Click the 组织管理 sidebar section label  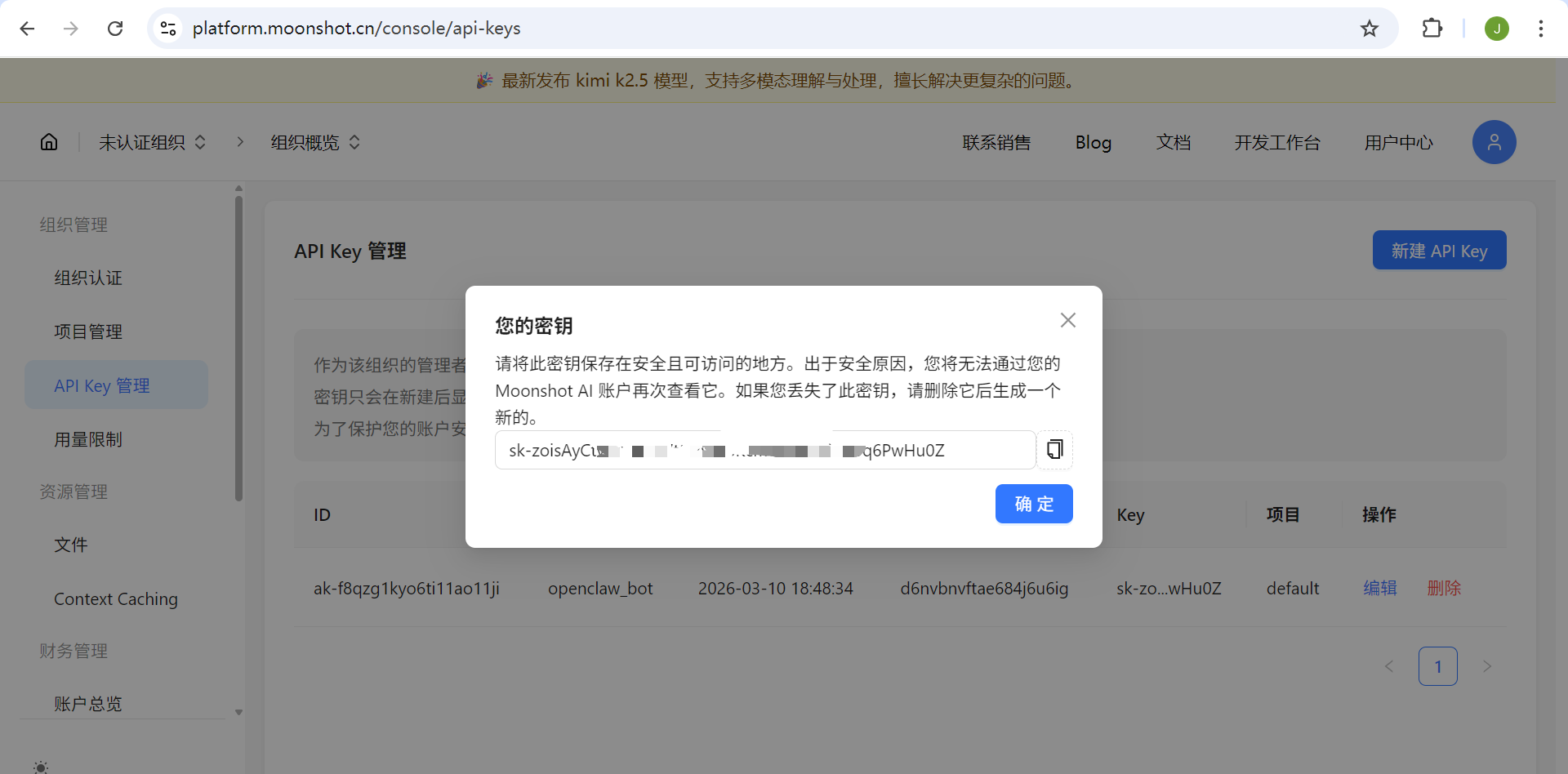(x=73, y=225)
